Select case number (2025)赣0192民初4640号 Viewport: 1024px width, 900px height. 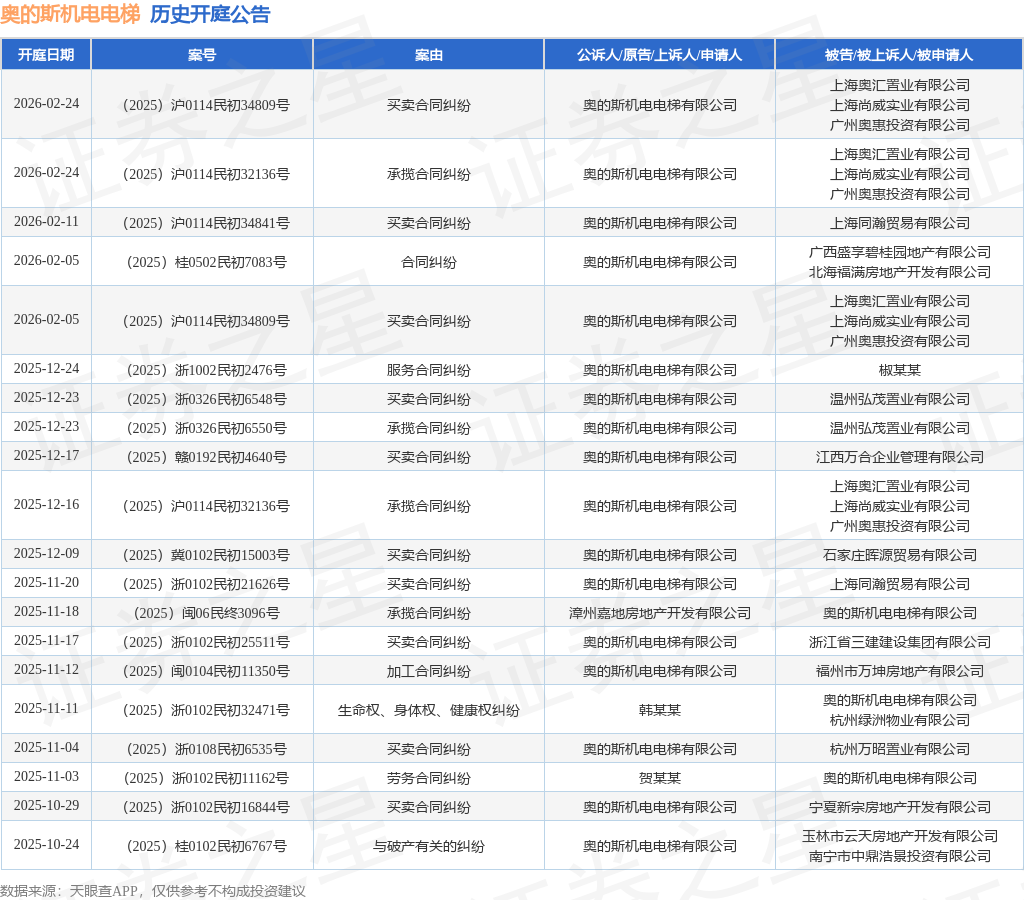[x=206, y=457]
